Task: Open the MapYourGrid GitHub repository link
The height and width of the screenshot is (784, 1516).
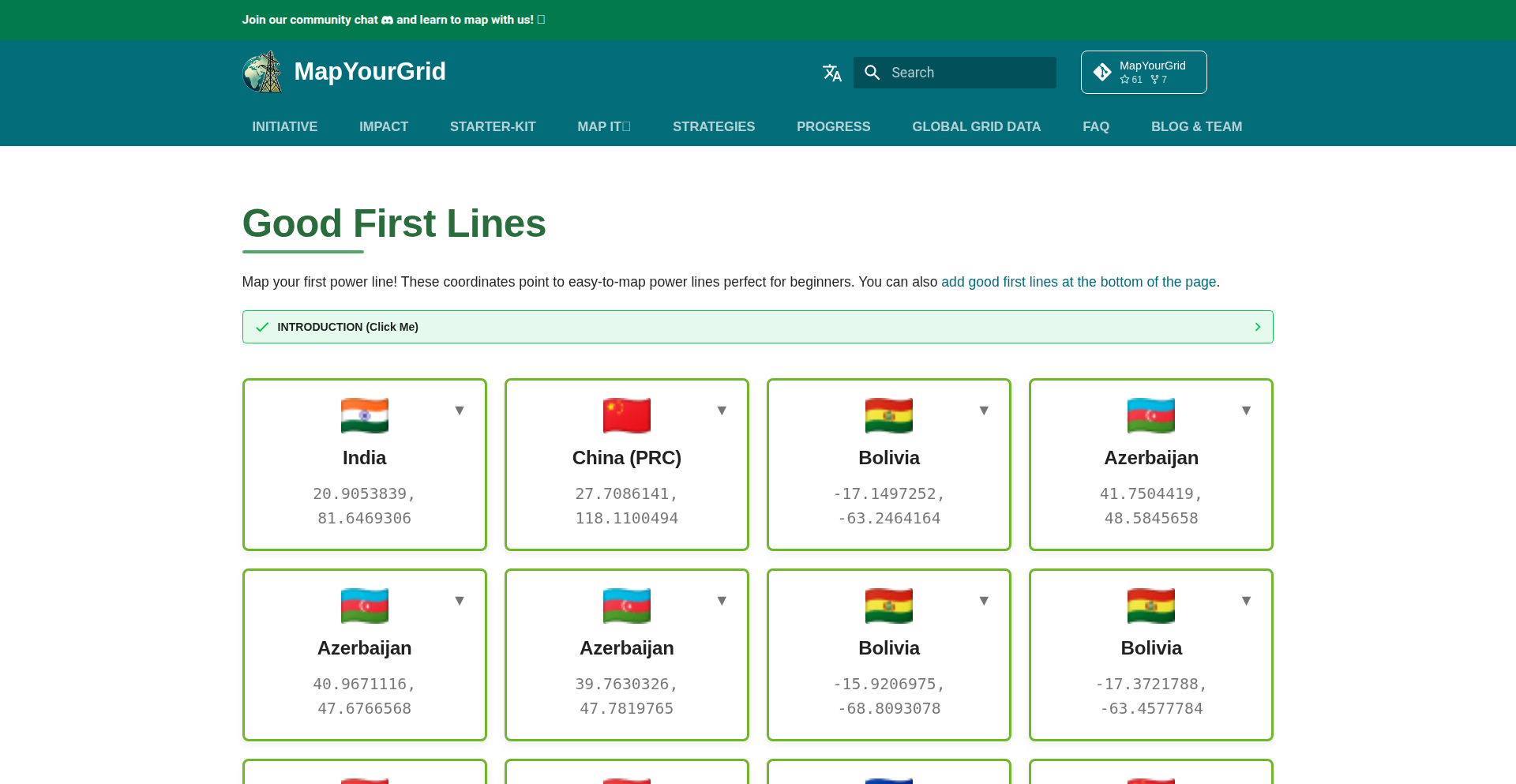Action: point(1143,72)
